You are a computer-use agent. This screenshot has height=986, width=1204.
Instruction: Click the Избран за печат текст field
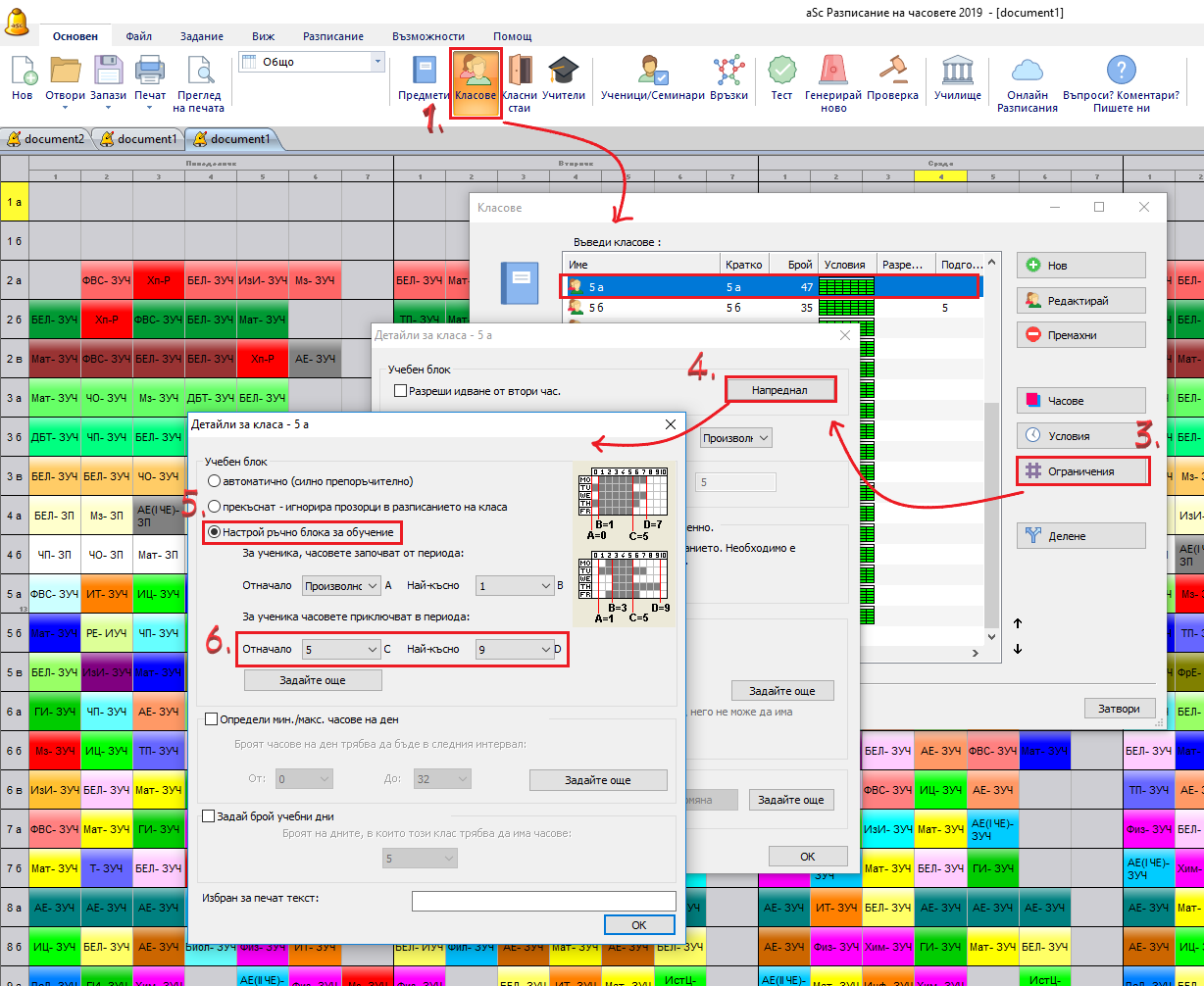pos(543,901)
